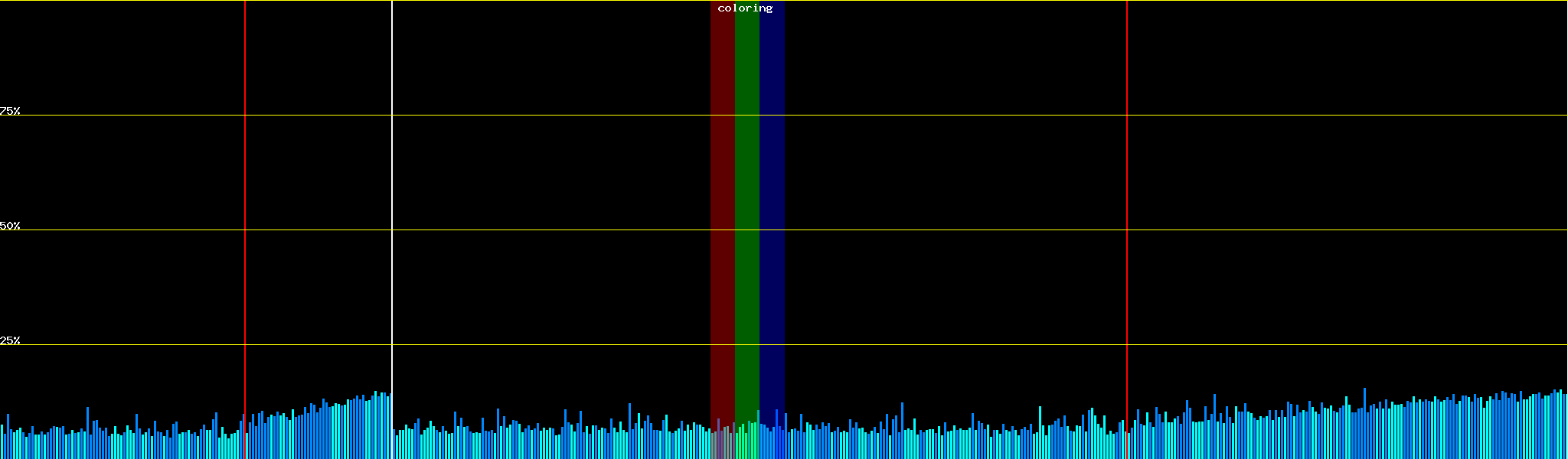
Task: Click the yellow border line at top
Action: pyautogui.click(x=536, y=1)
